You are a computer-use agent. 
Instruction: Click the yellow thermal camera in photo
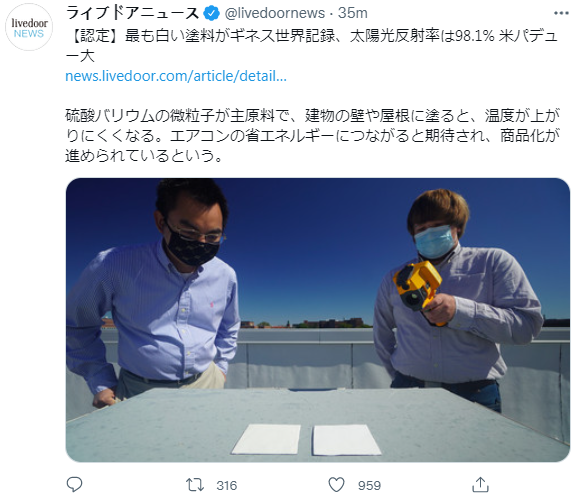point(417,286)
